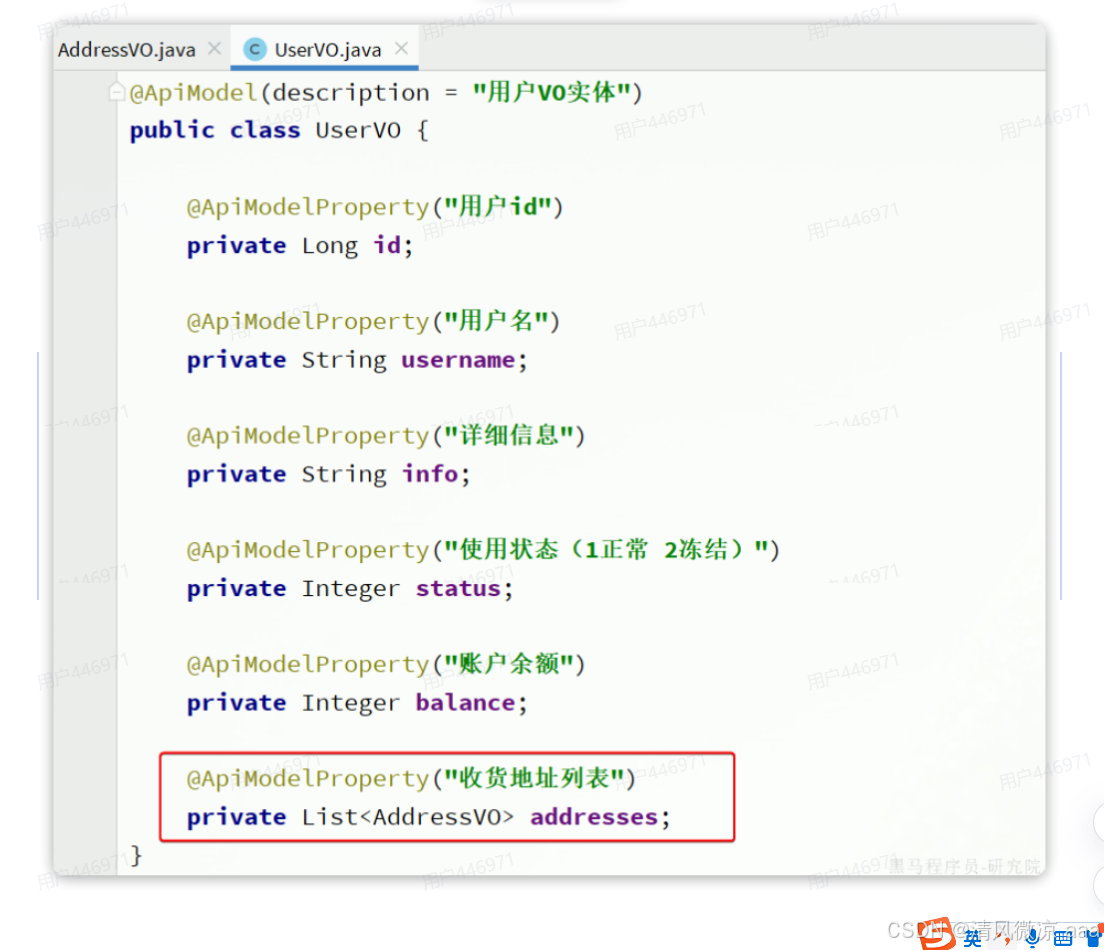Click the Integer type of status field
1104x950 pixels.
pyautogui.click(x=351, y=589)
